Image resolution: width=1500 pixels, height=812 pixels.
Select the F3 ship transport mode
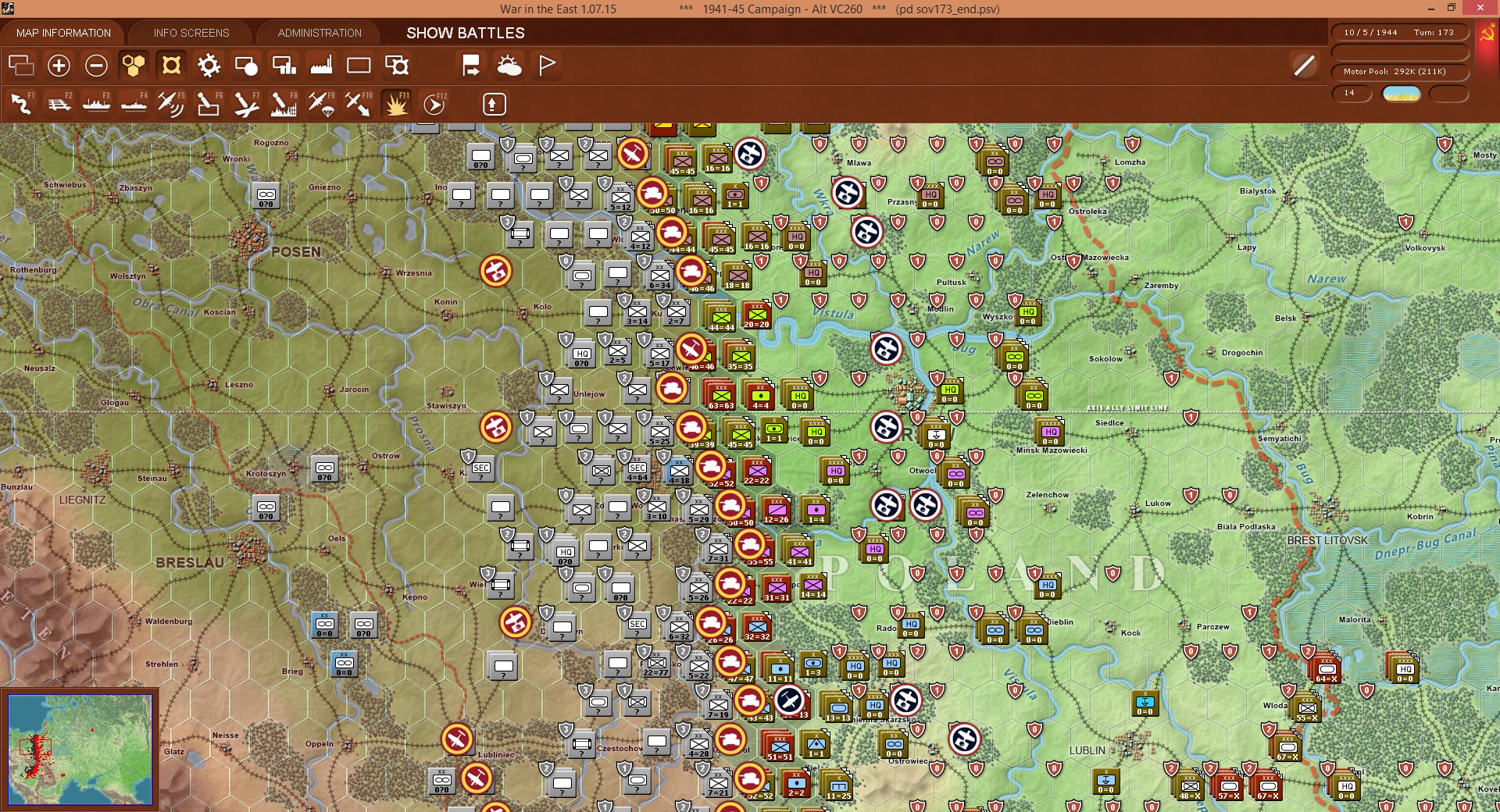(96, 104)
